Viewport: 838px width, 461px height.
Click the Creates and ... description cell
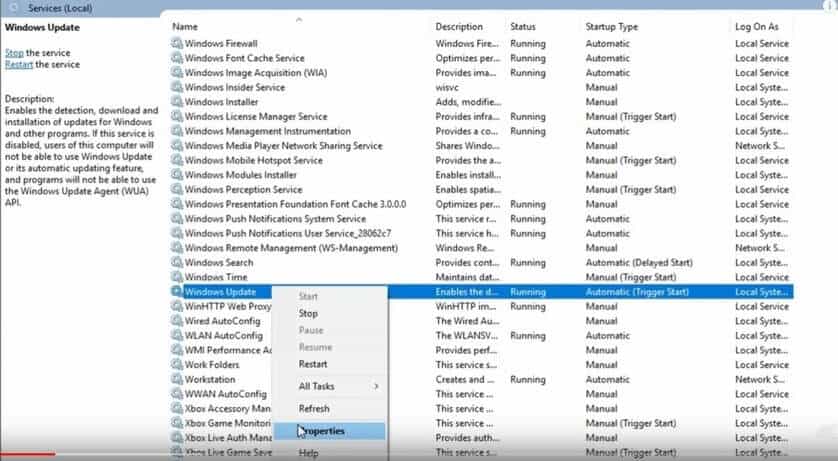464,379
